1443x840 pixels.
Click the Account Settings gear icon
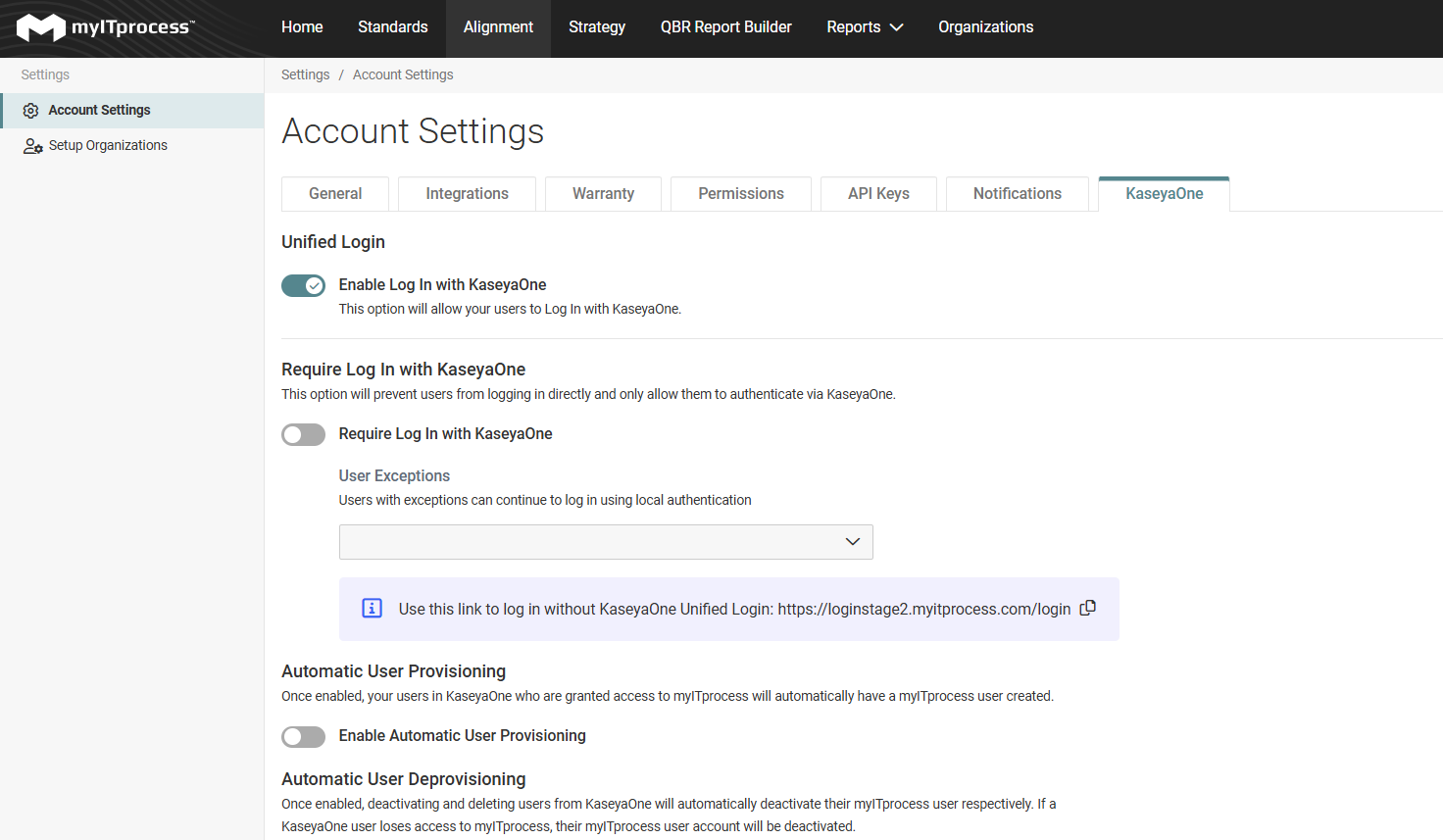[31, 111]
